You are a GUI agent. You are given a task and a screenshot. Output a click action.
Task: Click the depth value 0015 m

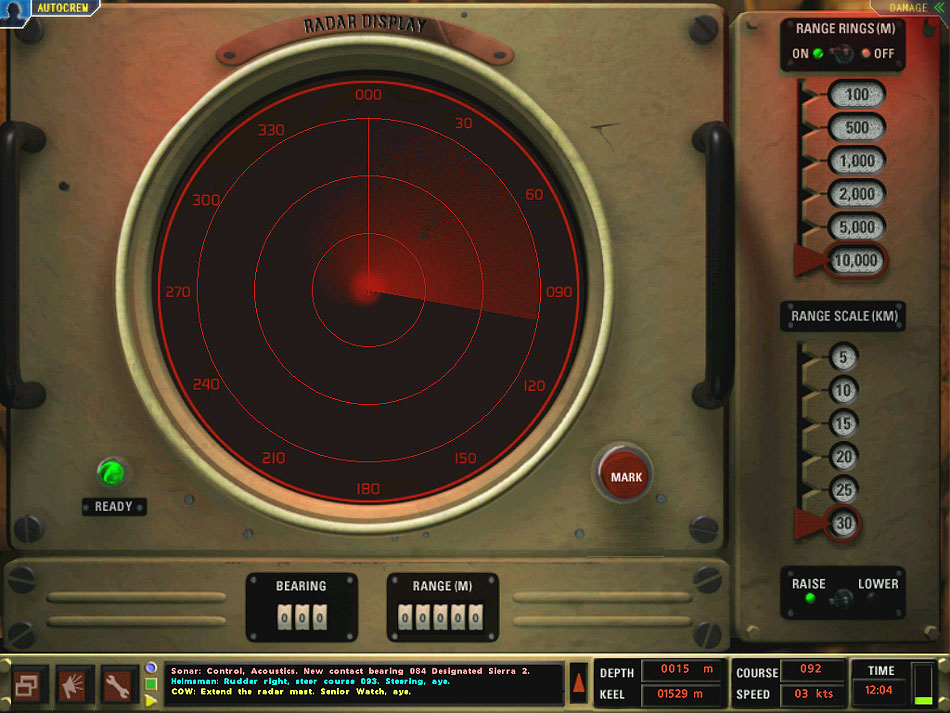[685, 669]
